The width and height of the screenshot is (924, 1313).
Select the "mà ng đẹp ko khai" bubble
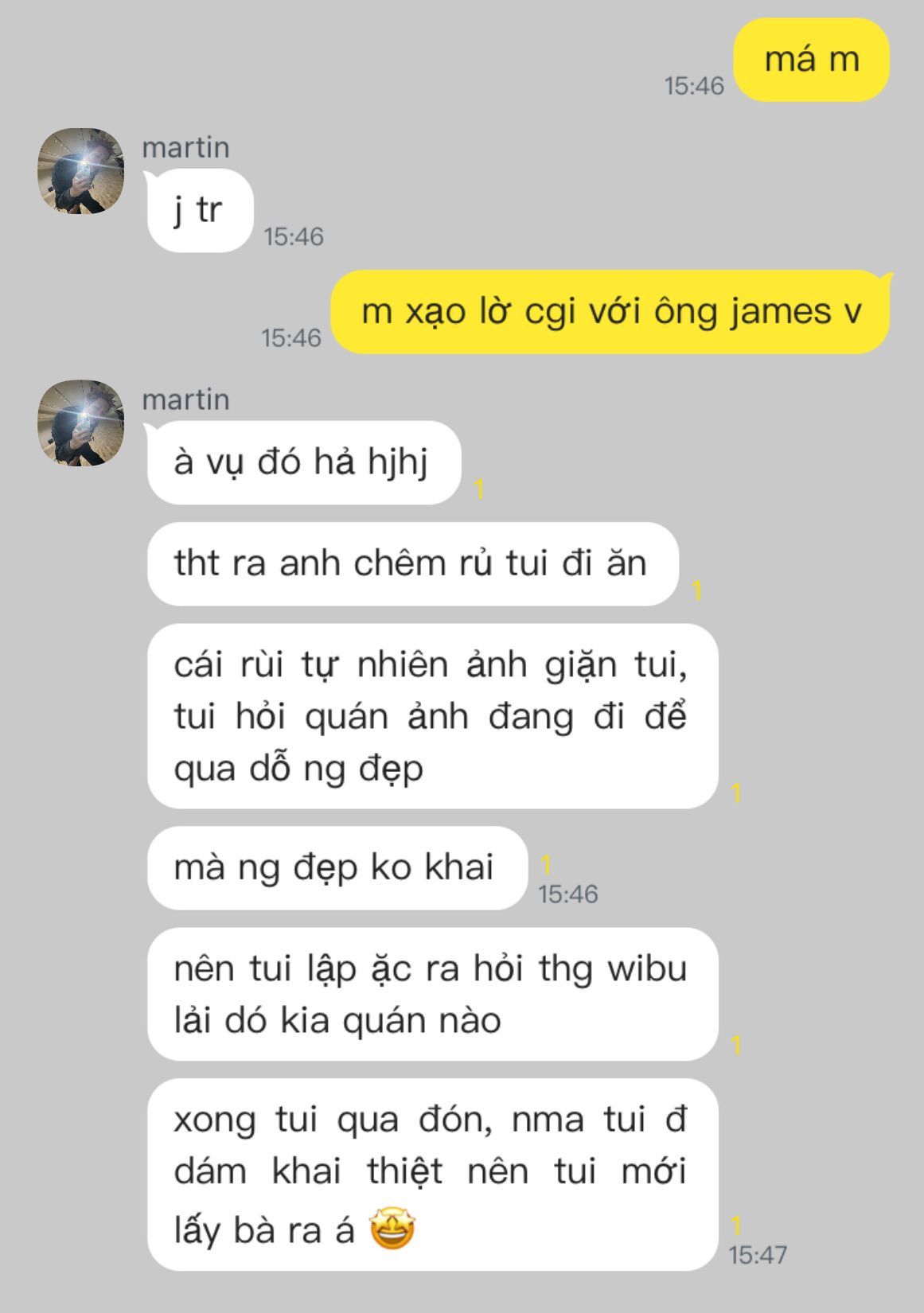337,868
